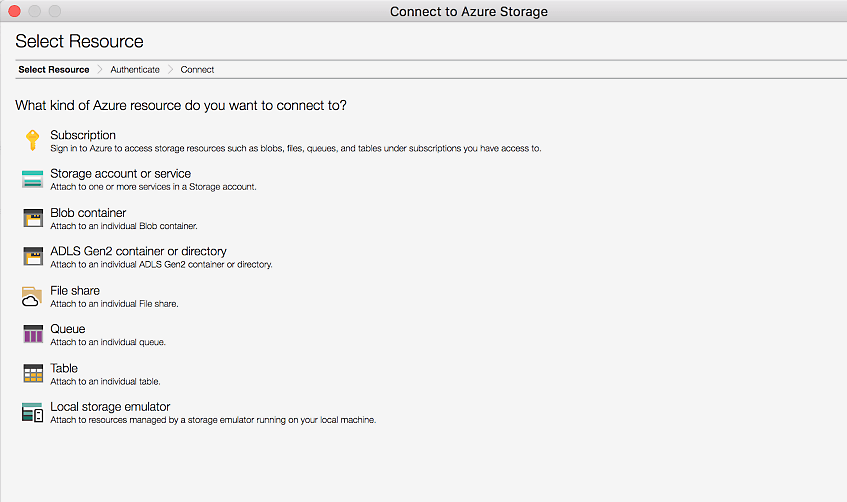Screen dimensions: 847x502
Task: Choose the ADLS Gen2 container icon
Action: (33, 257)
